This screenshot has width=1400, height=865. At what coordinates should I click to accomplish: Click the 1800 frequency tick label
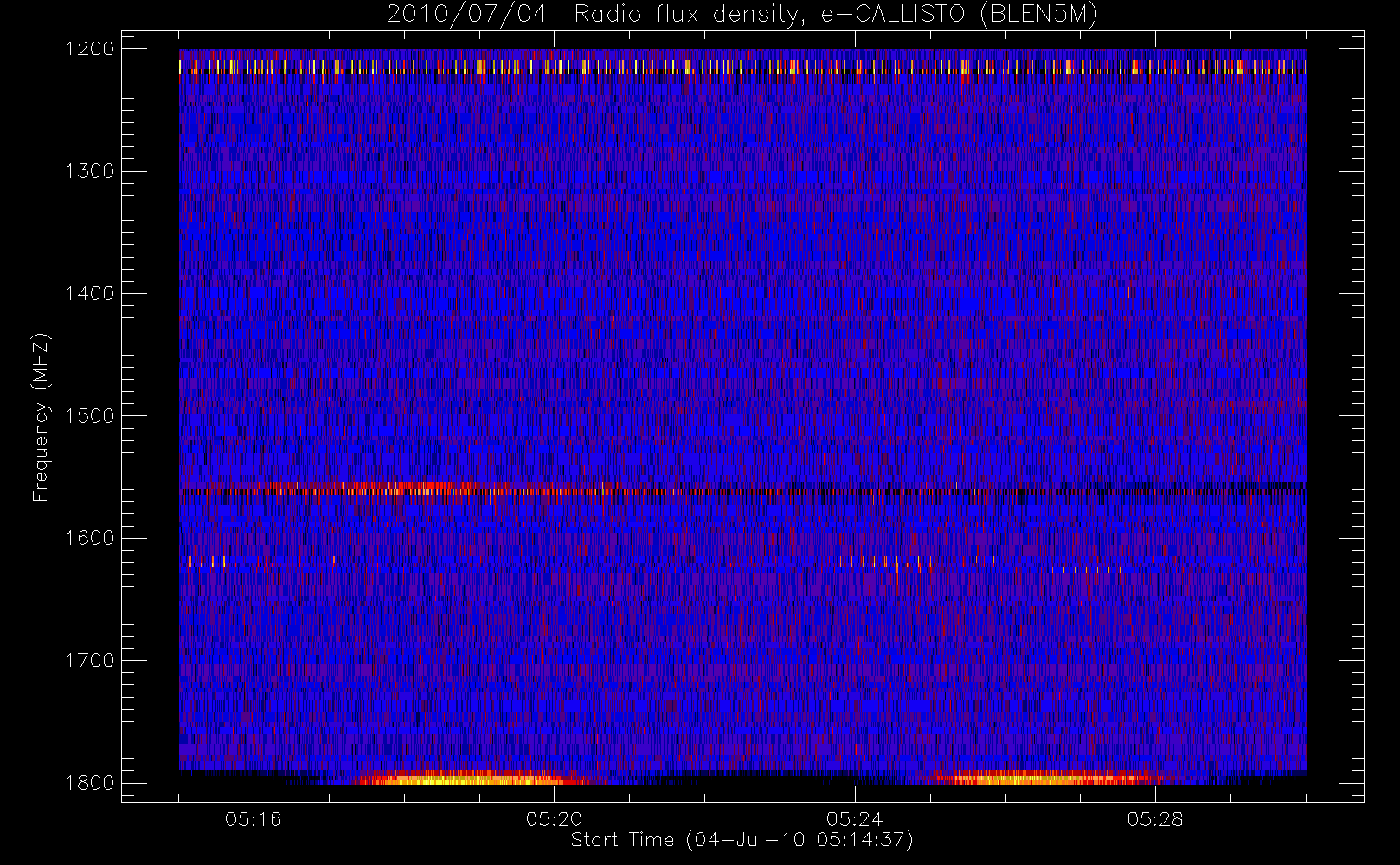(90, 783)
